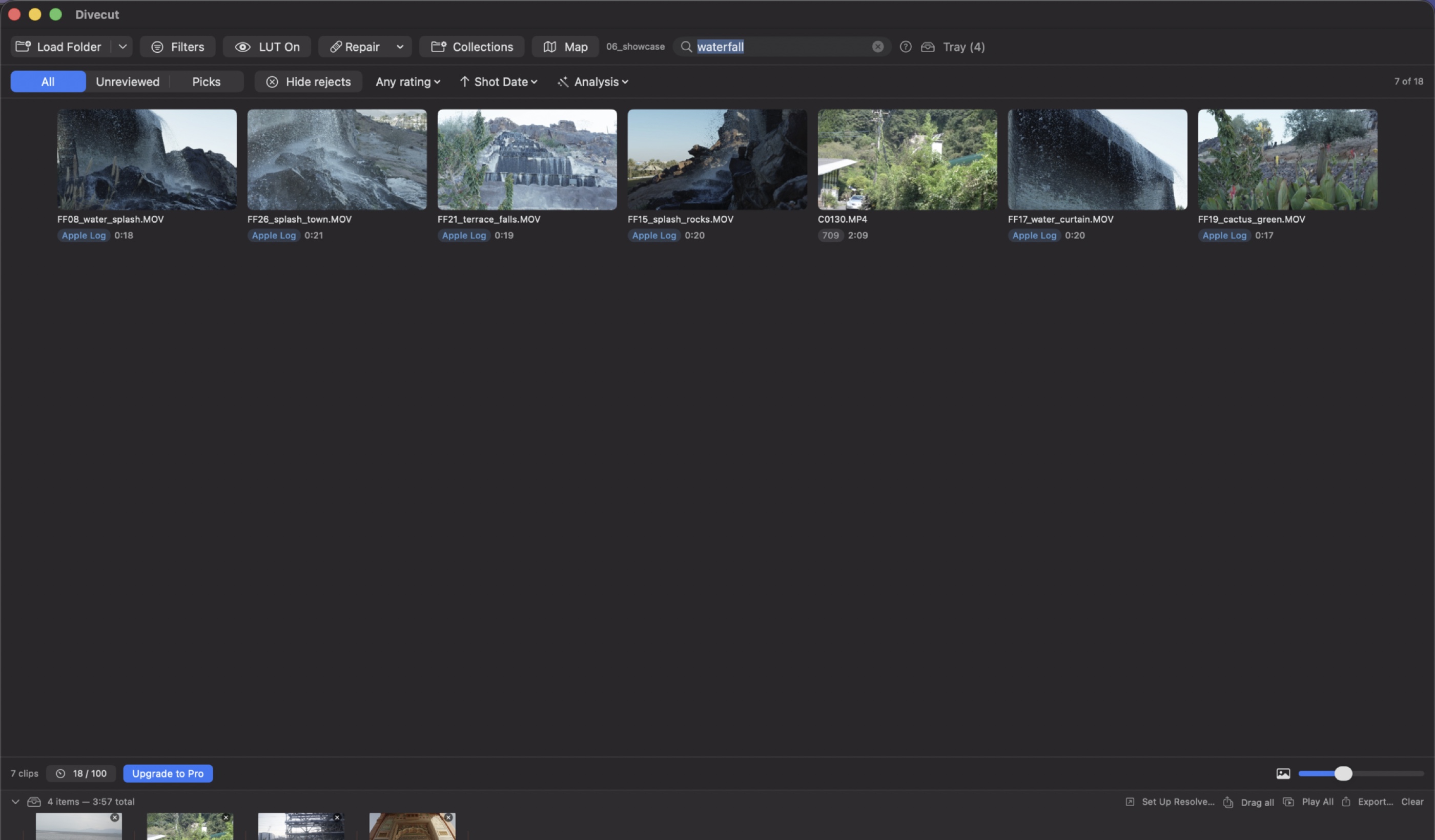The image size is (1435, 840).
Task: Open the Map view
Action: point(565,47)
